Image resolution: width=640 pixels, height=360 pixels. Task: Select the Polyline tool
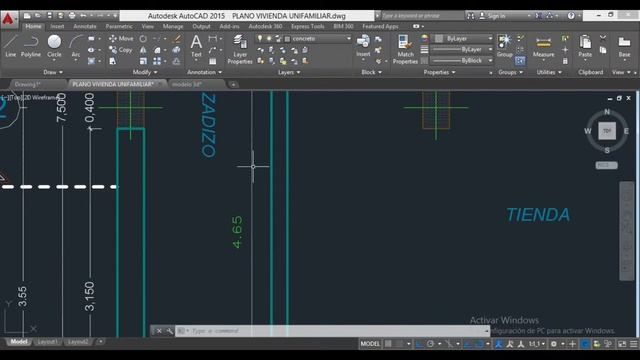pos(31,46)
